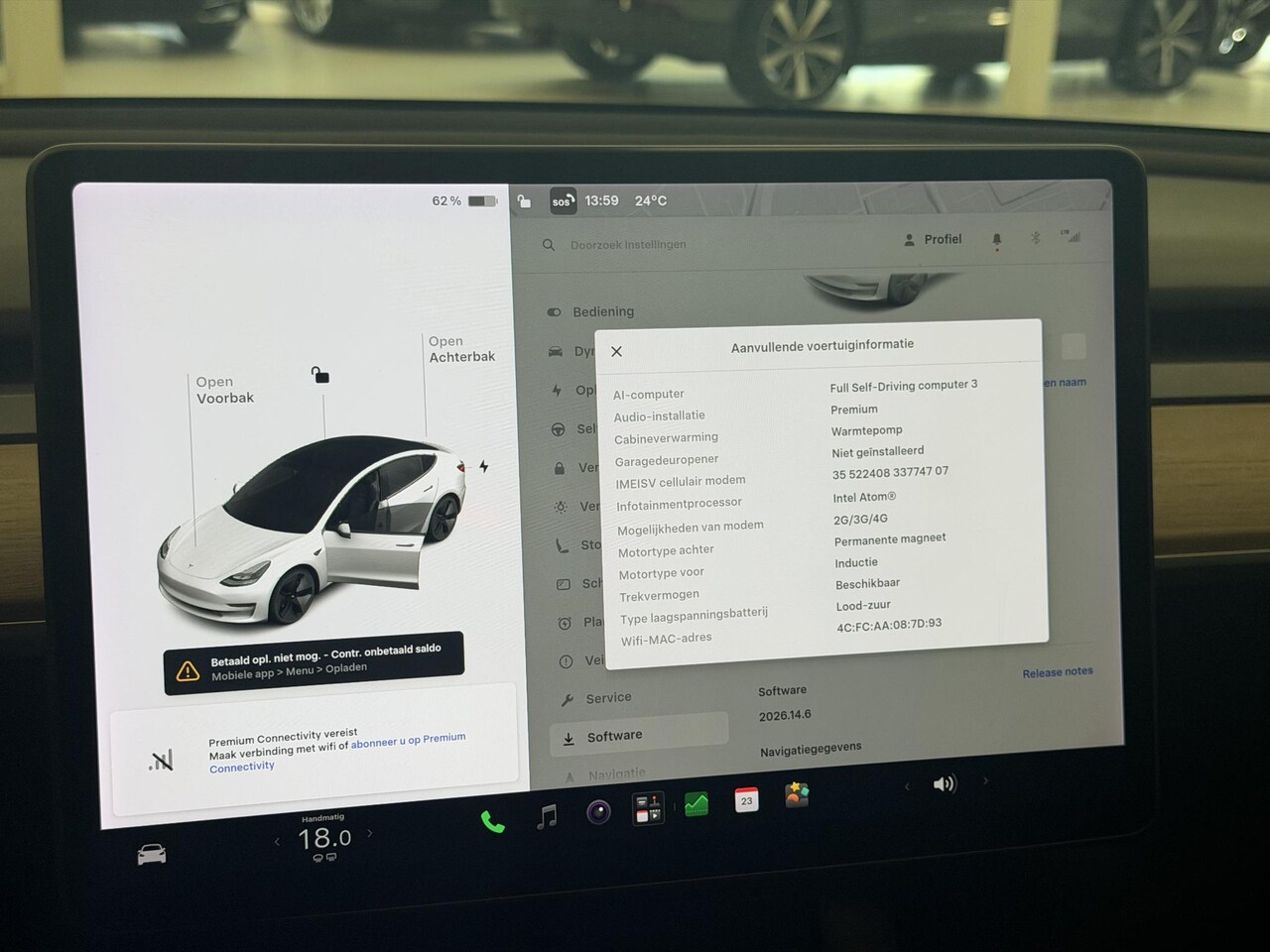1270x952 pixels.
Task: Tap the 18.0 temperature setting
Action: click(324, 839)
